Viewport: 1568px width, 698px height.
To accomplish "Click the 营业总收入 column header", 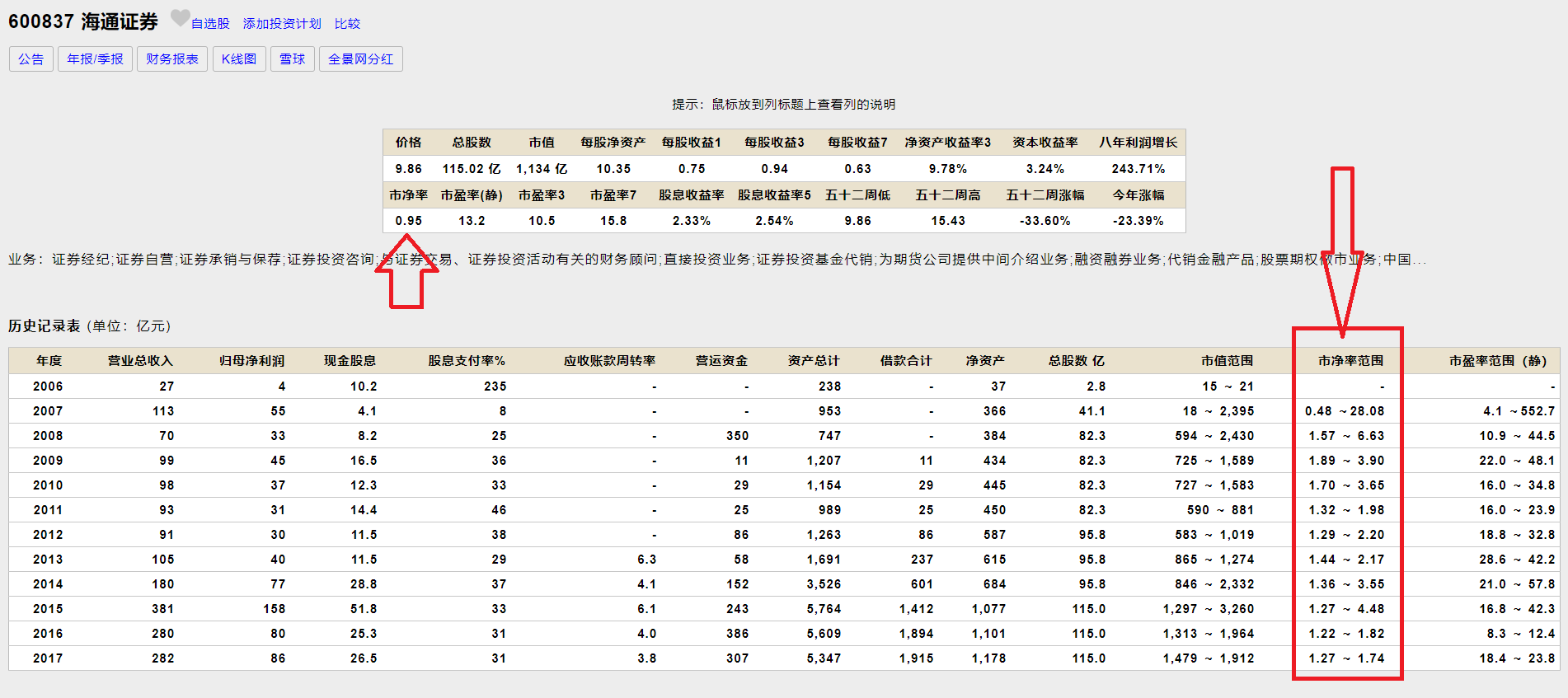I will click(140, 361).
